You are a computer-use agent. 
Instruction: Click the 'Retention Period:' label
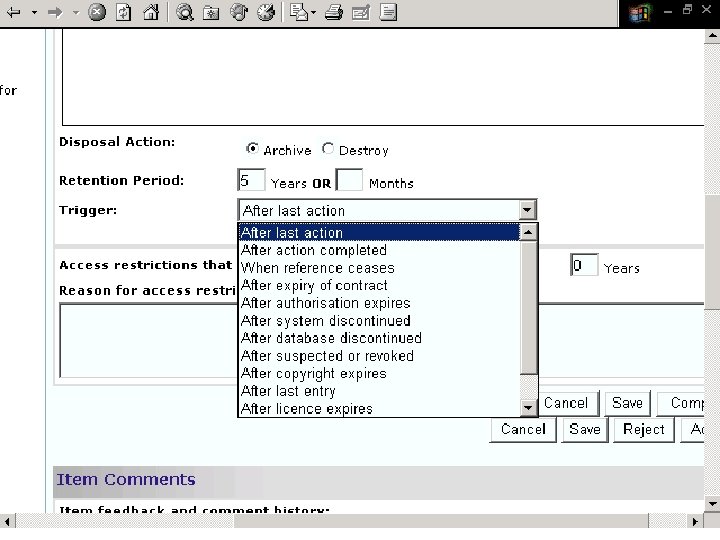(x=121, y=180)
